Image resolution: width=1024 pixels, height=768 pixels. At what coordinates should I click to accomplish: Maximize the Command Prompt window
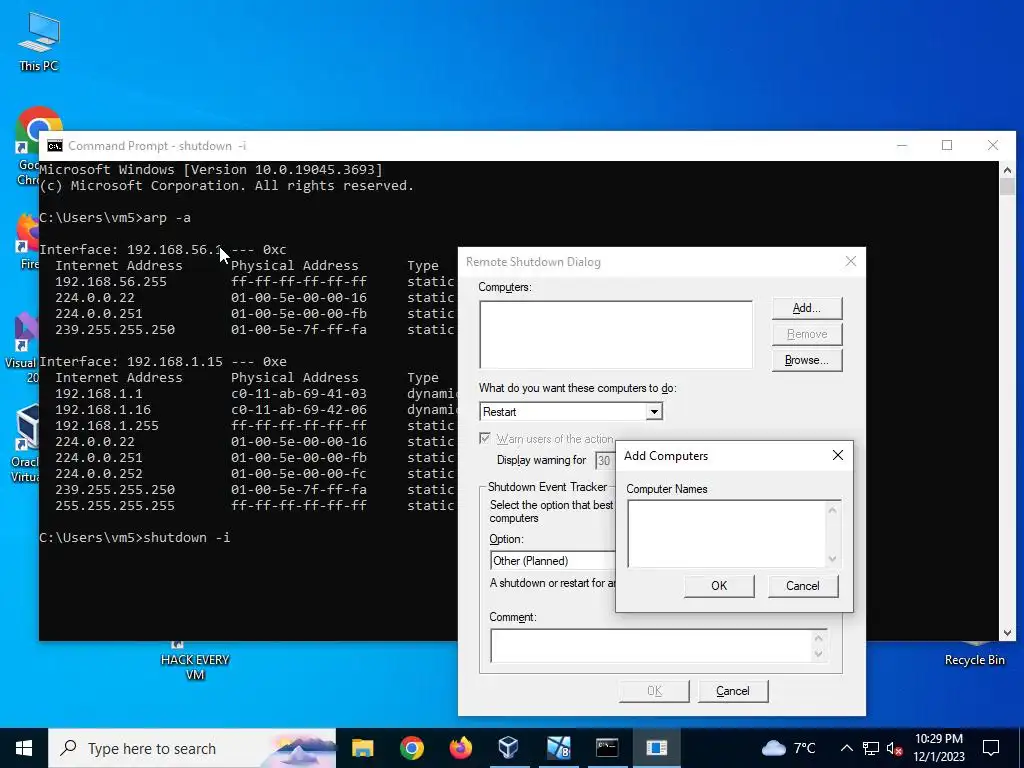click(947, 146)
